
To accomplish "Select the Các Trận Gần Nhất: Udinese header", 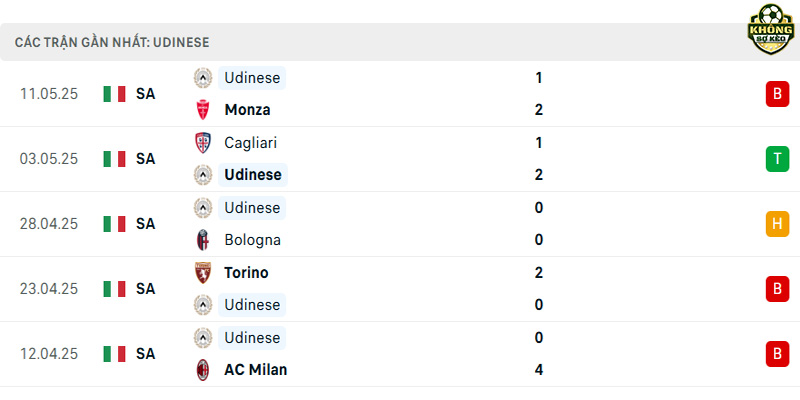I will point(112,42).
